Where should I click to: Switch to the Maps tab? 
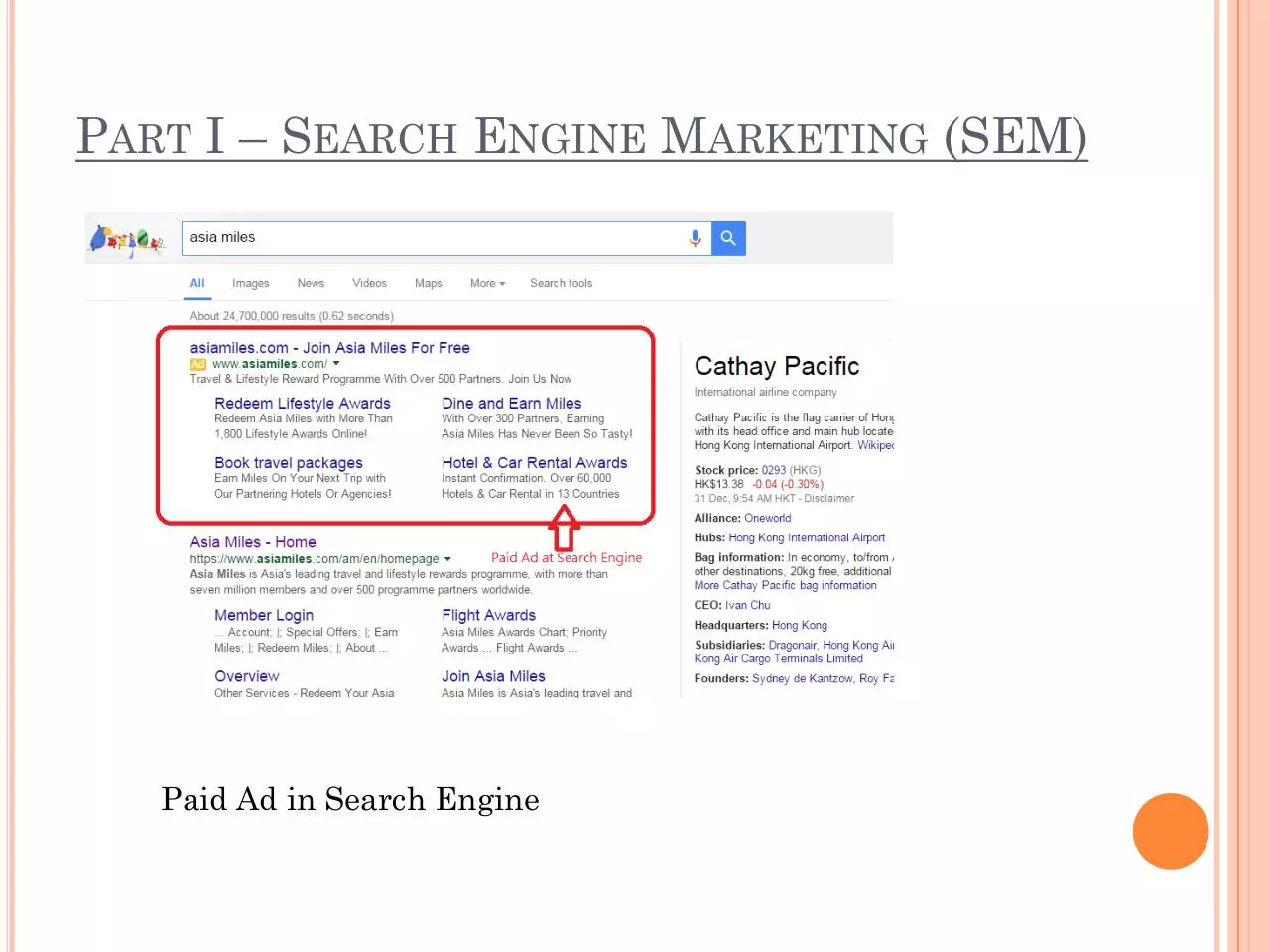429,283
